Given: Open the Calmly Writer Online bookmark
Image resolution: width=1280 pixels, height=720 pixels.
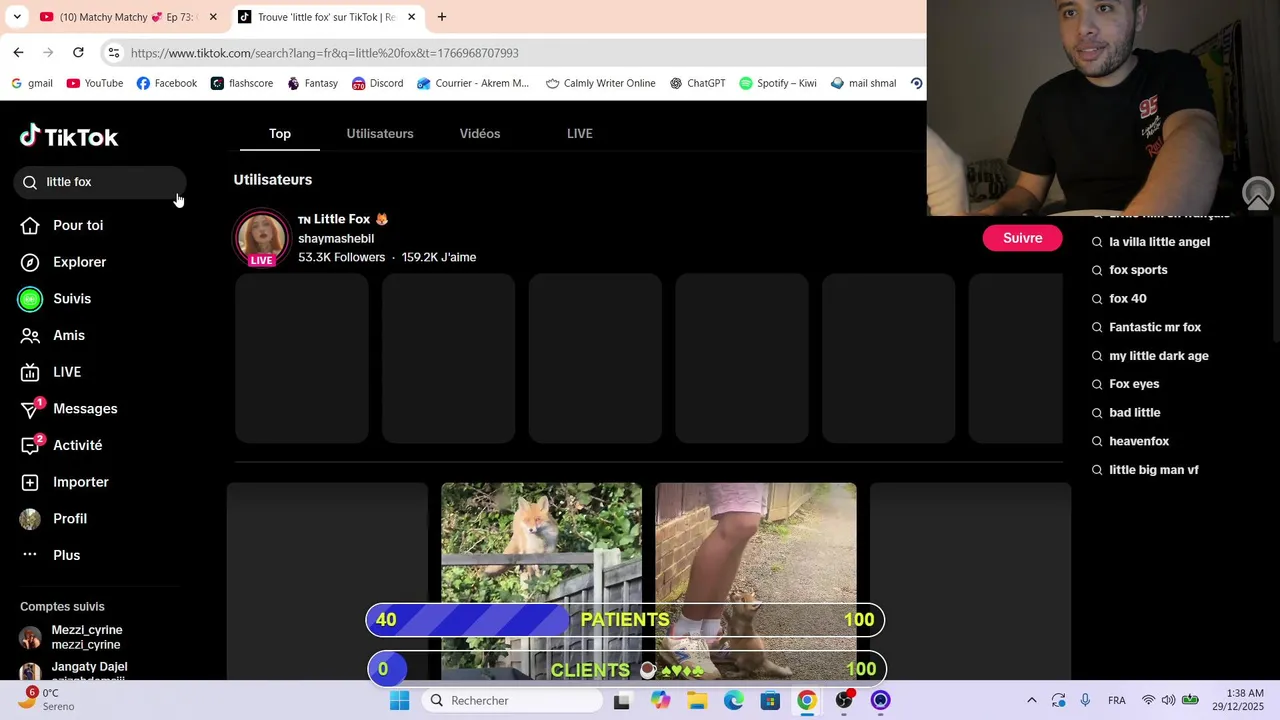Looking at the screenshot, I should click(x=601, y=83).
